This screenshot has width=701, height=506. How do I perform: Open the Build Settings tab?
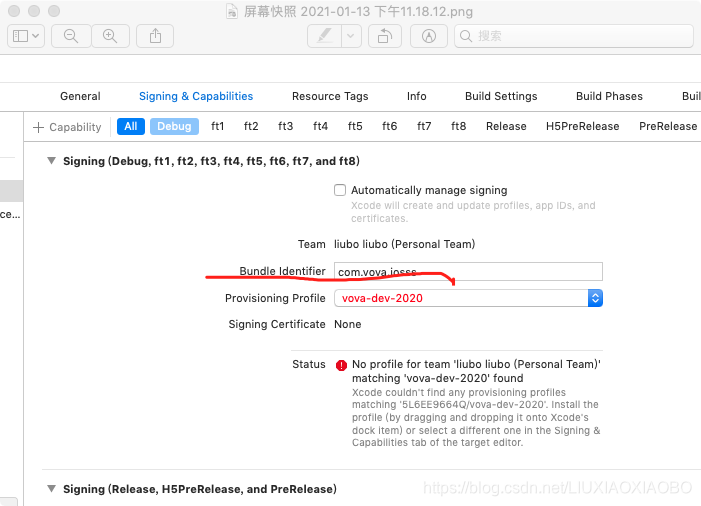click(501, 96)
